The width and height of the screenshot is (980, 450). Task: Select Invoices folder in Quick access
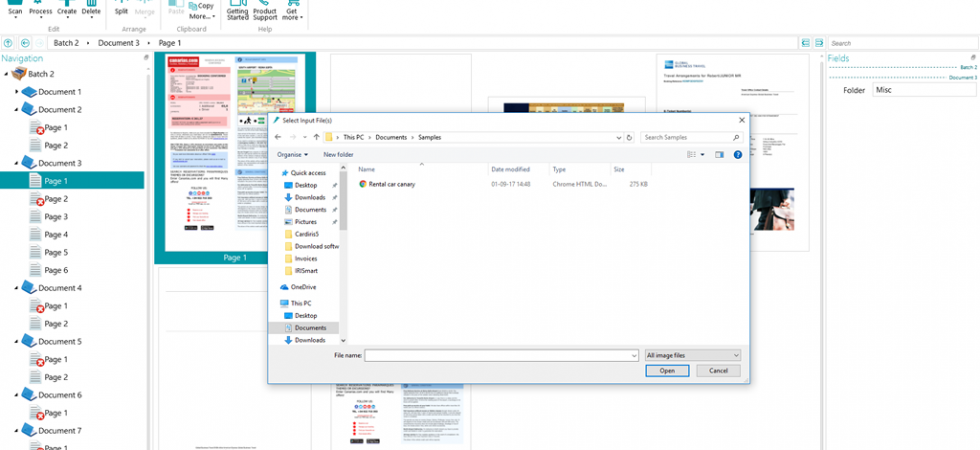coord(306,258)
